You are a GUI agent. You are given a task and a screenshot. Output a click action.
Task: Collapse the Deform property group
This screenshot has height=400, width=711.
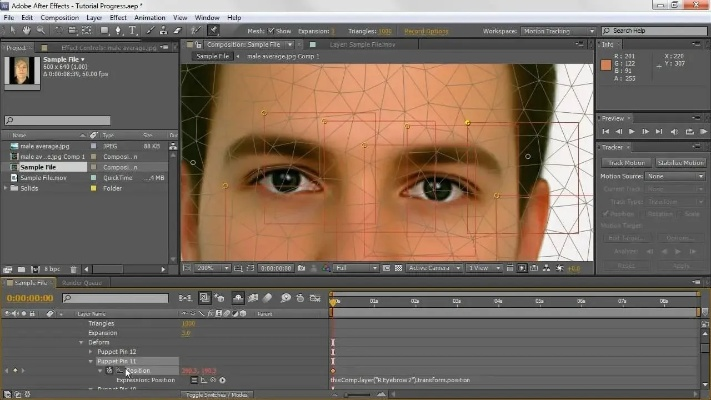pyautogui.click(x=81, y=342)
